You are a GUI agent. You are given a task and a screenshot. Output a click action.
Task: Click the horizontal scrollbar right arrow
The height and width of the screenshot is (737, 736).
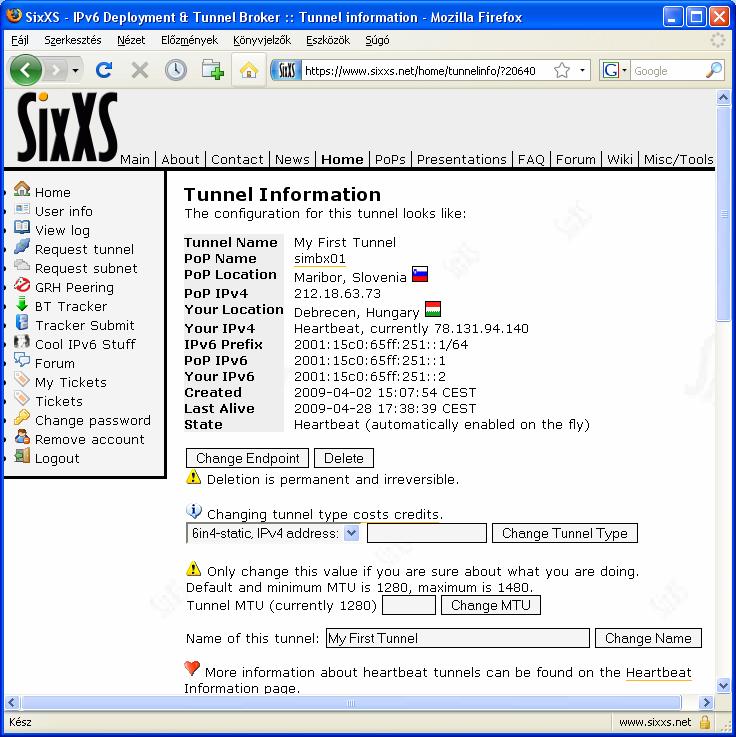point(705,703)
